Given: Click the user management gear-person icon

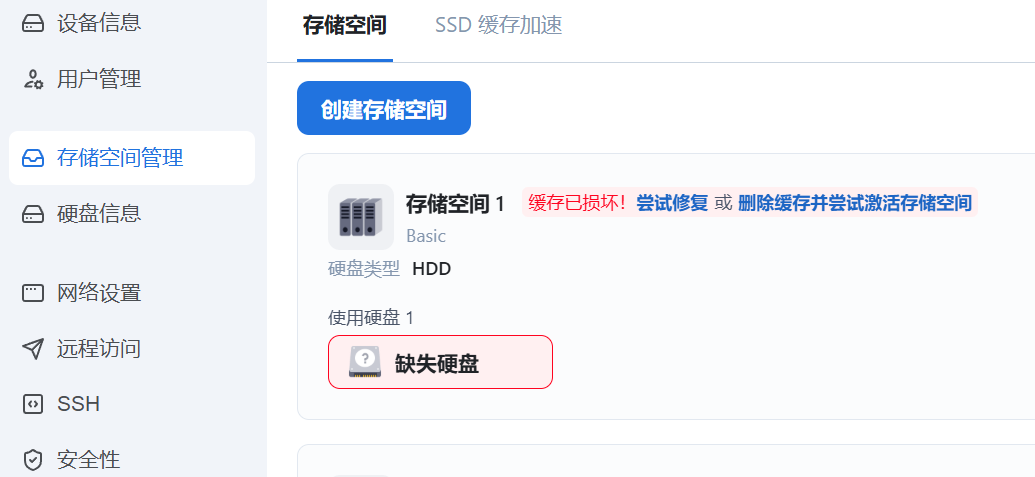Looking at the screenshot, I should tap(33, 80).
